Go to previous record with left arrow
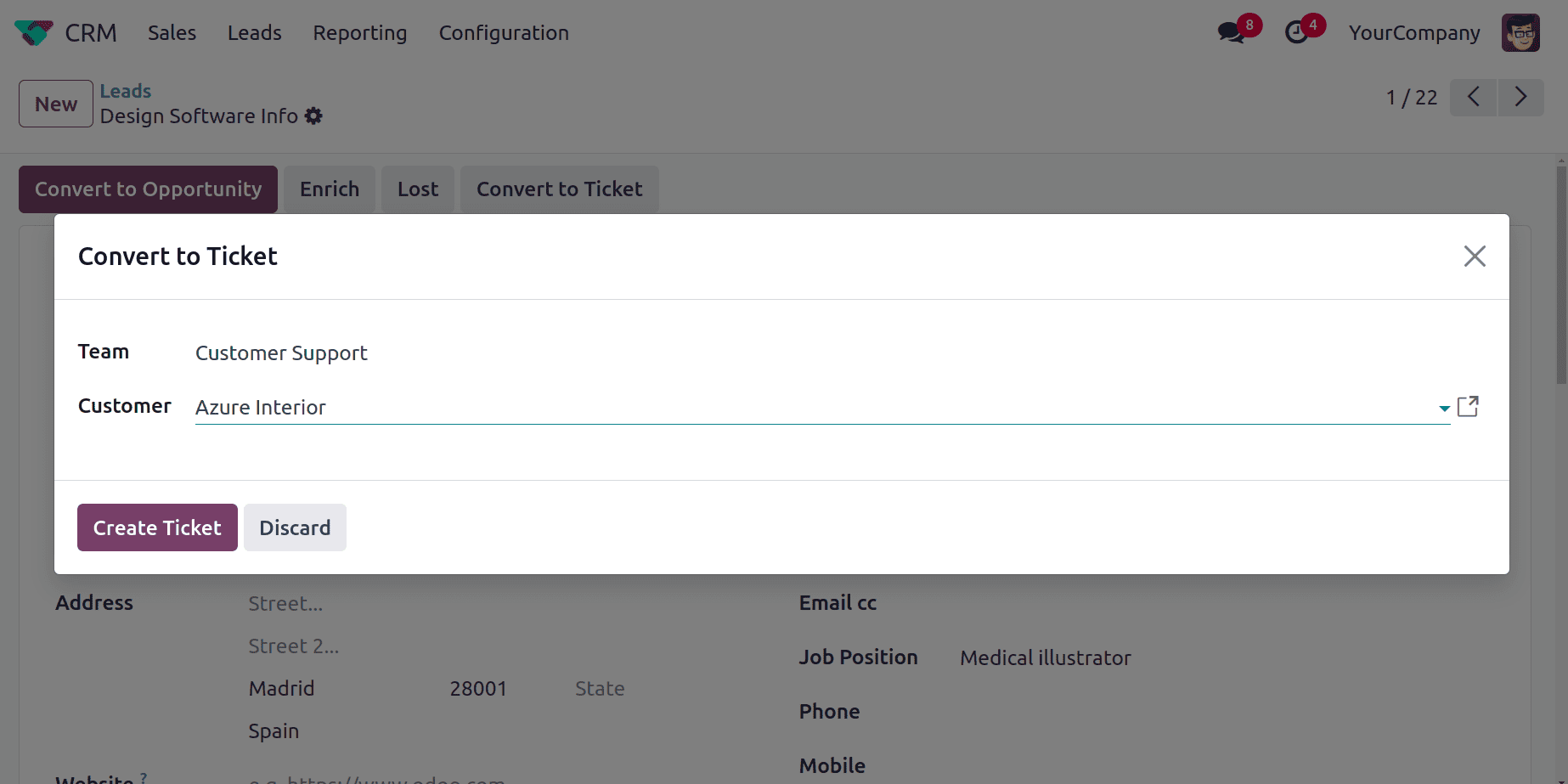 [x=1473, y=97]
